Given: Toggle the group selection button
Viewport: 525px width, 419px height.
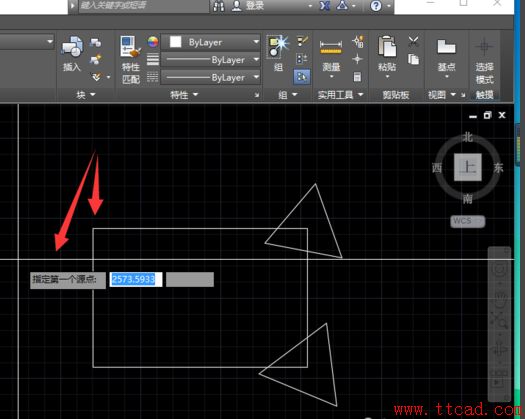Looking at the screenshot, I should click(302, 77).
